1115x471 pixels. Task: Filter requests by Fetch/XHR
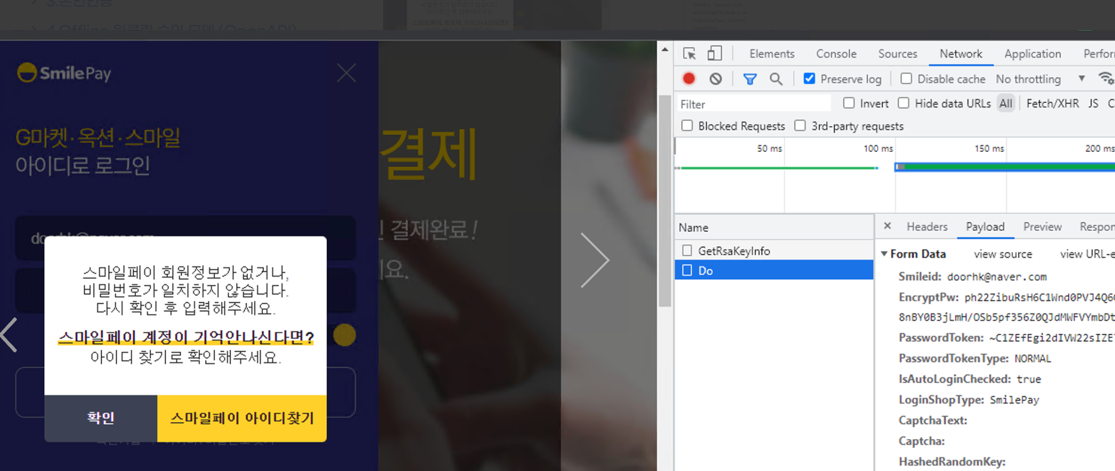pos(1052,103)
